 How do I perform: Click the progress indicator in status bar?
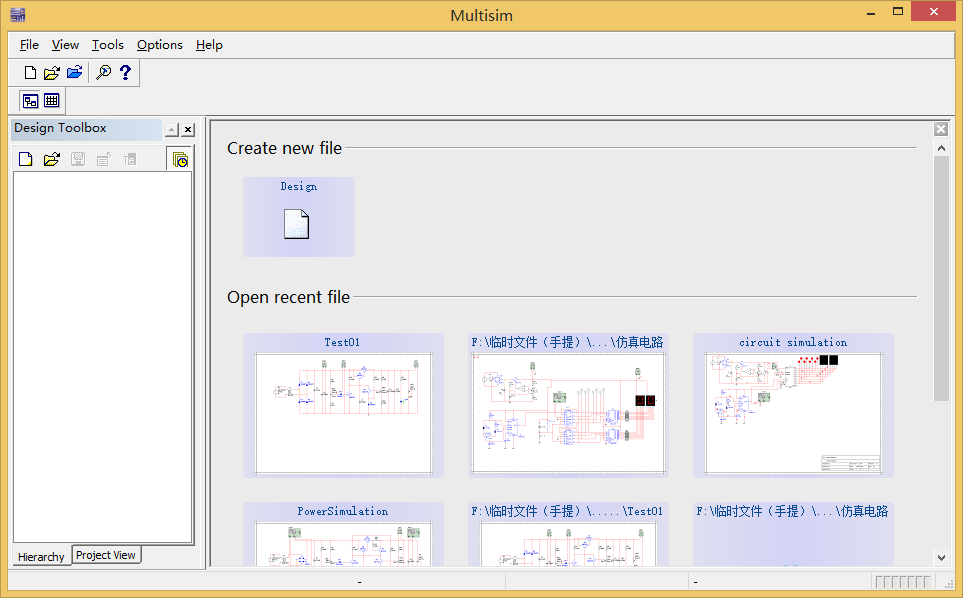(903, 581)
